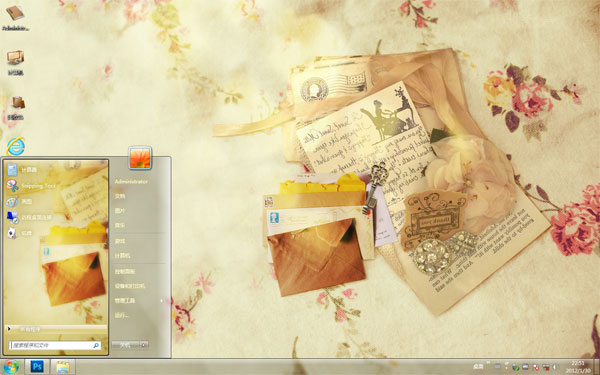Select the brown folder-stack desktop icon
Screen dimensions: 600x375
tap(17, 103)
